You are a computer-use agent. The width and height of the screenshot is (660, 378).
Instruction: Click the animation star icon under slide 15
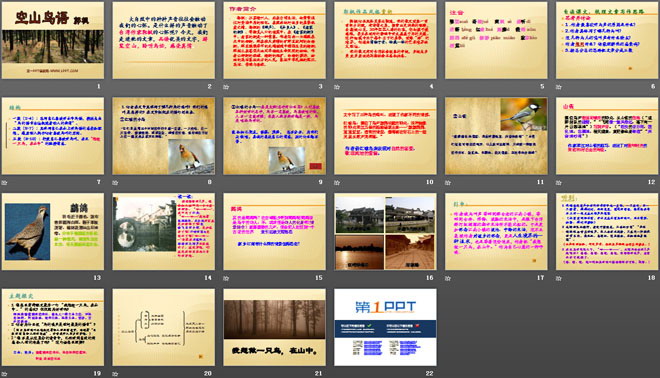(226, 278)
